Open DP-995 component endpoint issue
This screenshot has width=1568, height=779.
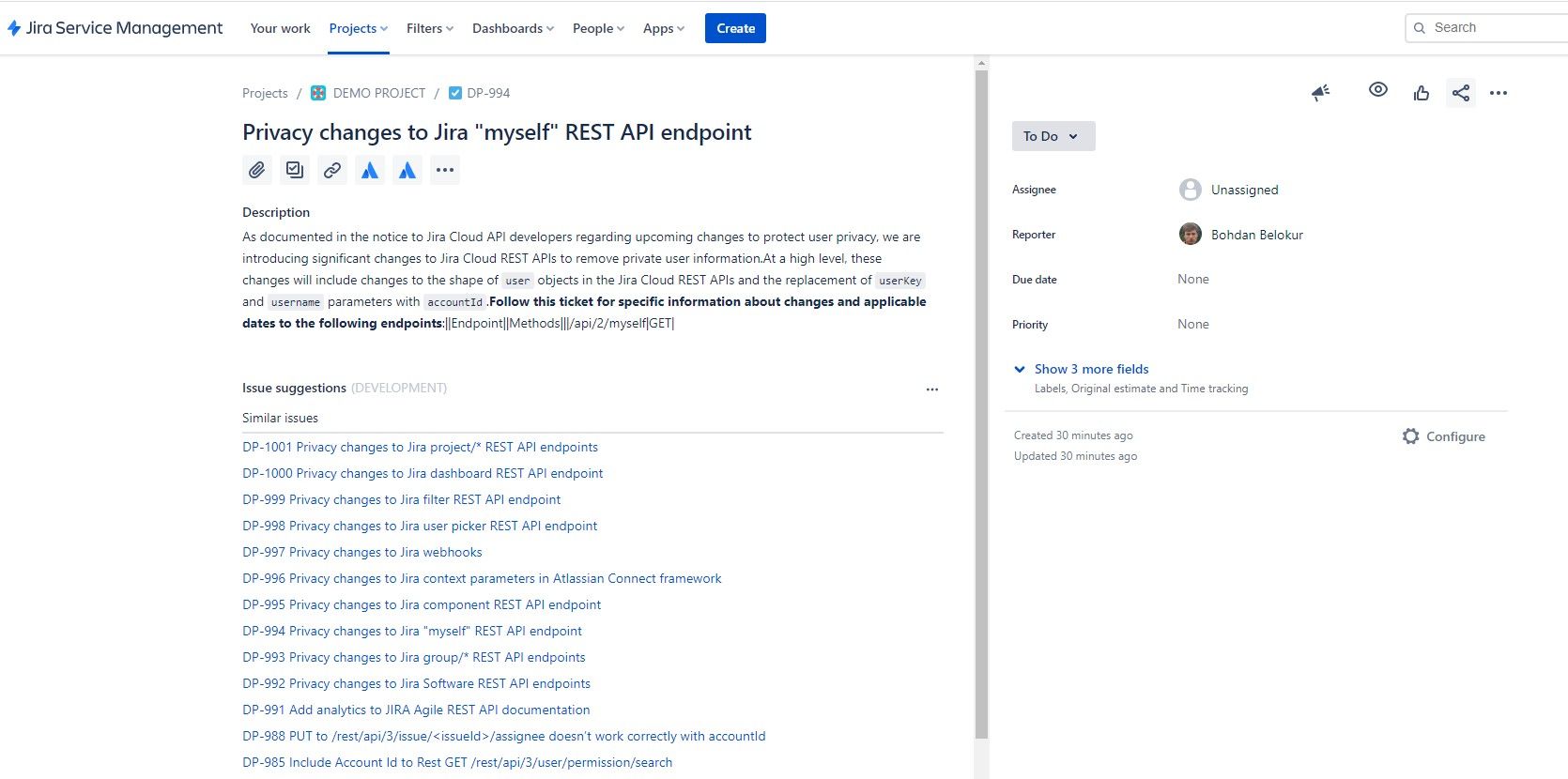[422, 604]
